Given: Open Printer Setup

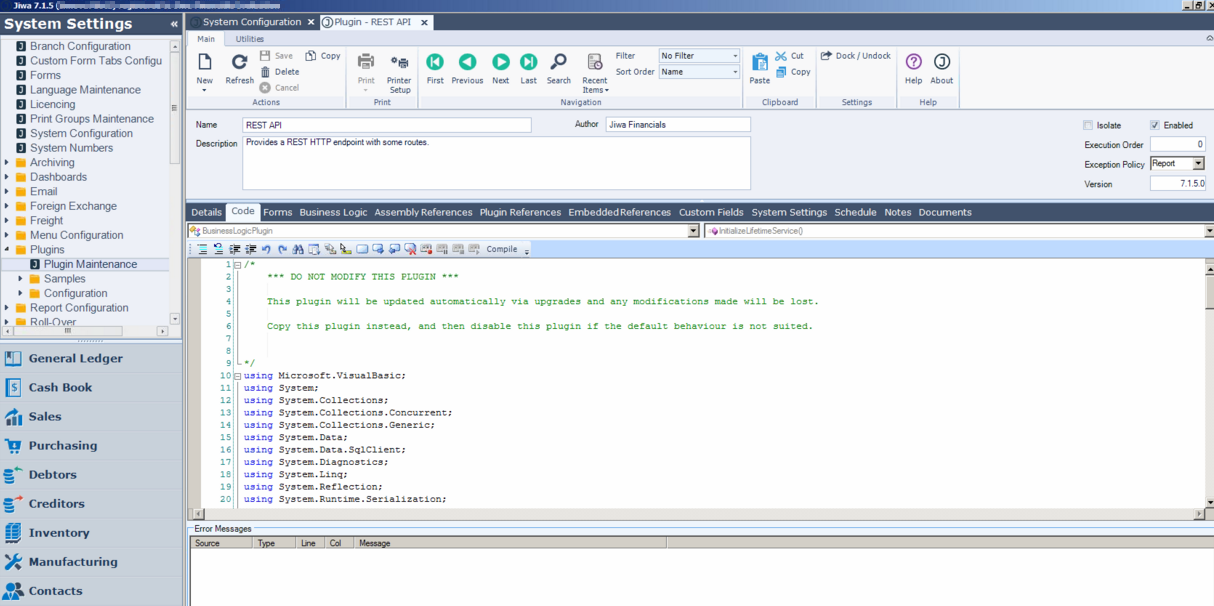Looking at the screenshot, I should [399, 64].
